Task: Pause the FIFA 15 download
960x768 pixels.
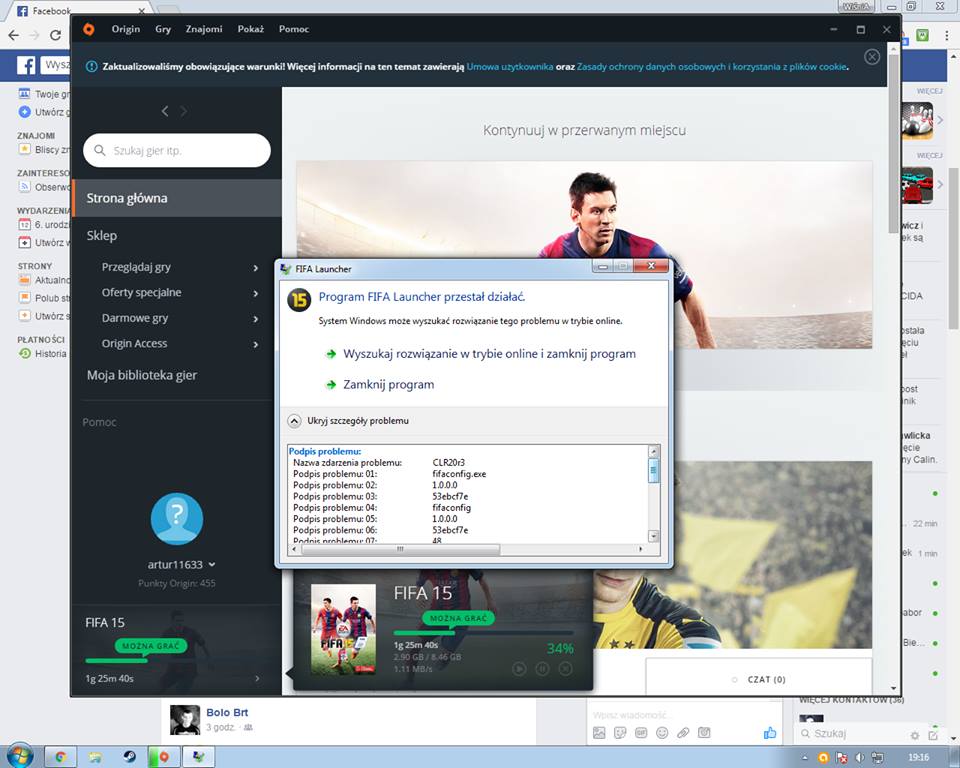Action: 542,668
